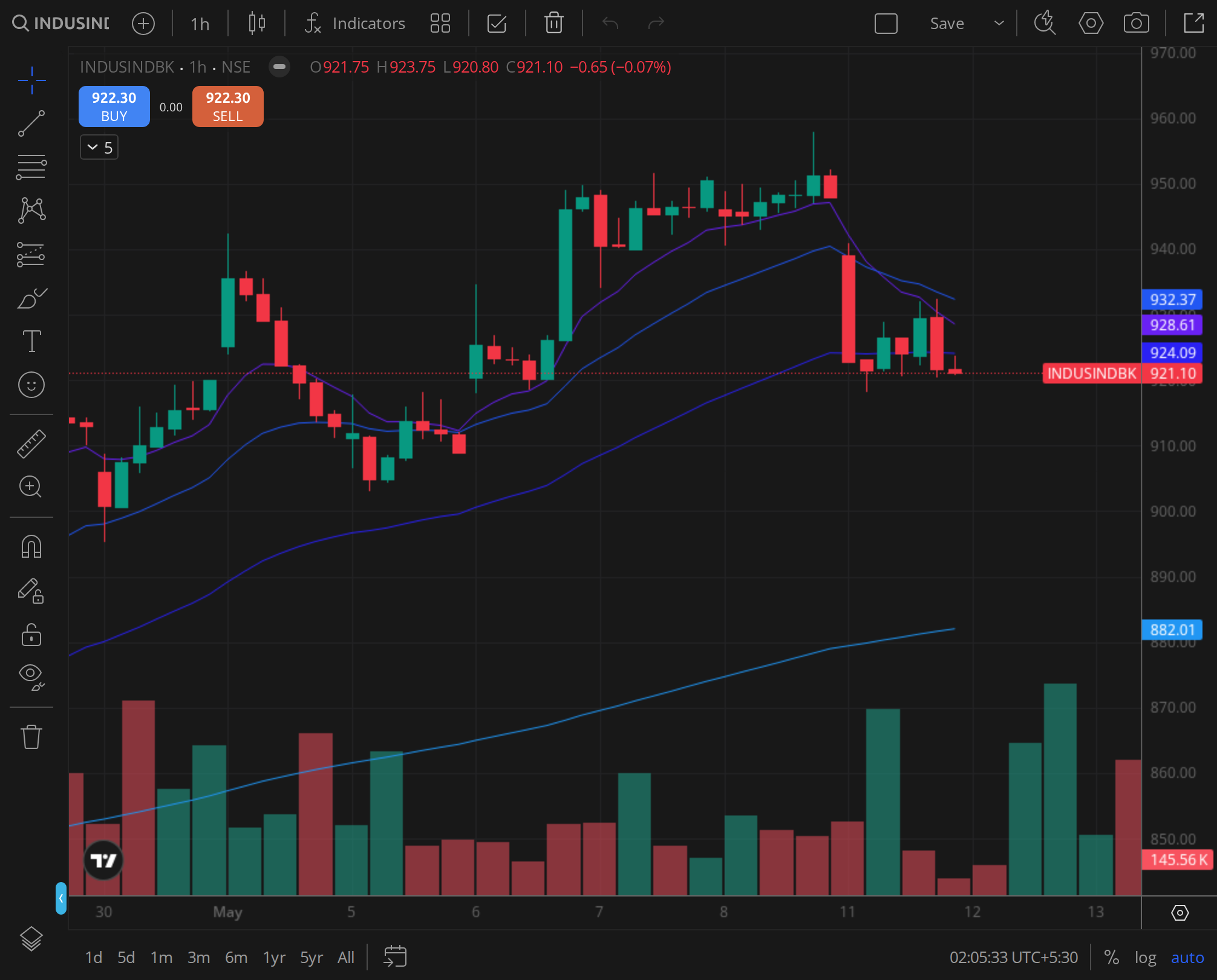Set range to 1m
The height and width of the screenshot is (980, 1217).
162,958
